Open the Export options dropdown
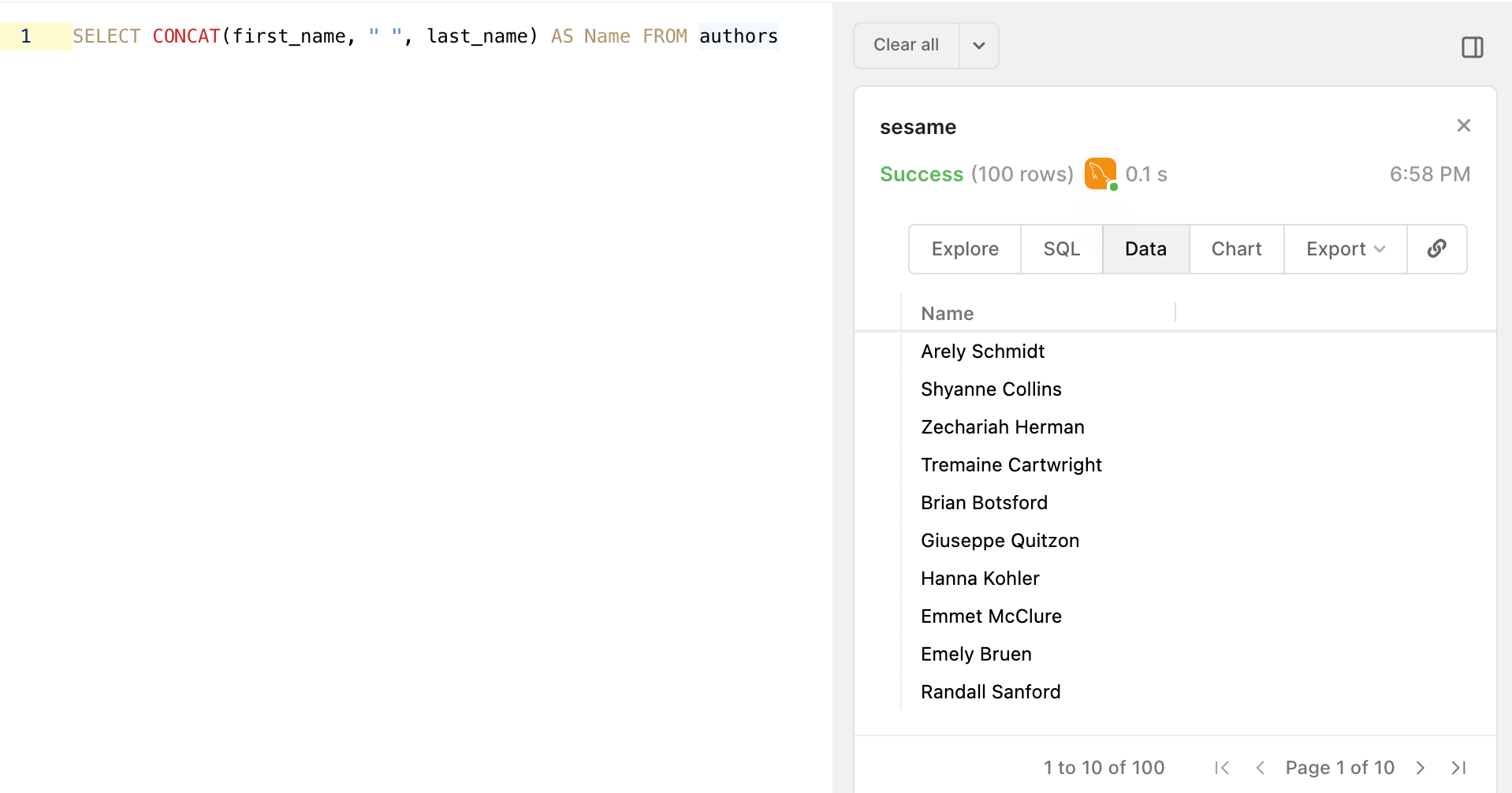Viewport: 1512px width, 793px height. point(1343,249)
